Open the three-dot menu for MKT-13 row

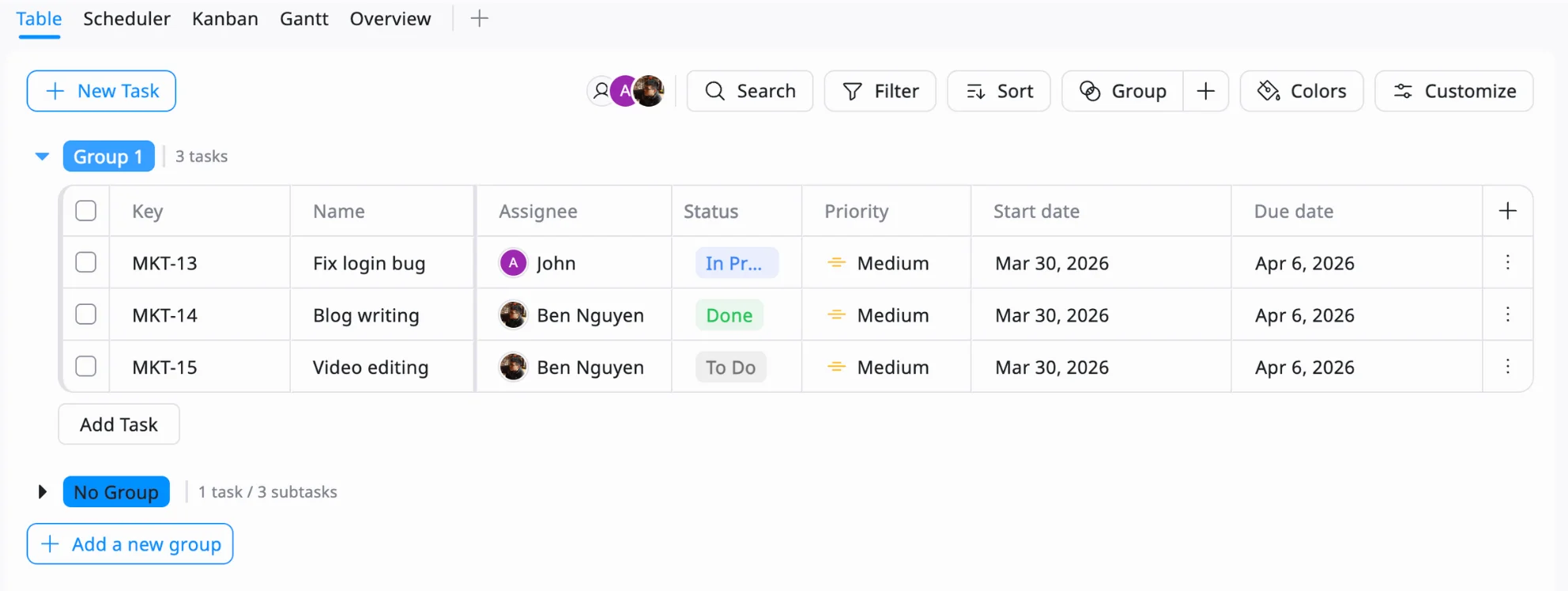pyautogui.click(x=1507, y=262)
